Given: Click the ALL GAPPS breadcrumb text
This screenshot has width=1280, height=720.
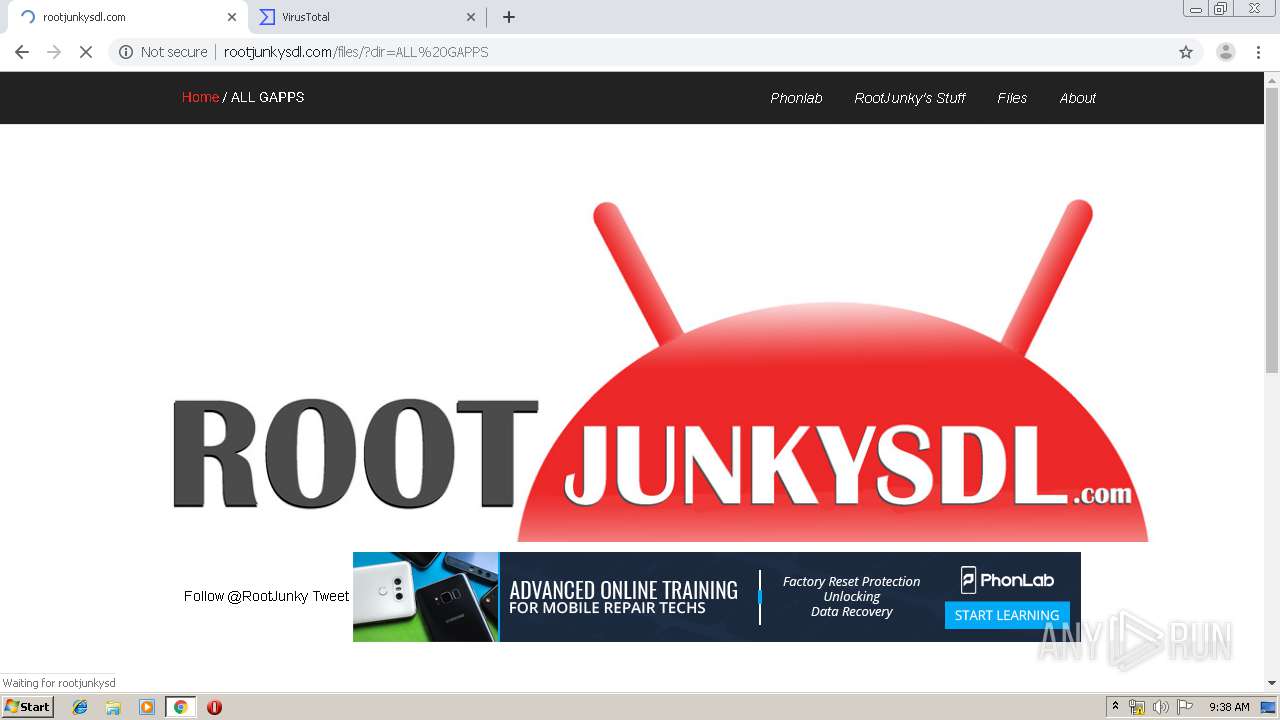Looking at the screenshot, I should (268, 97).
